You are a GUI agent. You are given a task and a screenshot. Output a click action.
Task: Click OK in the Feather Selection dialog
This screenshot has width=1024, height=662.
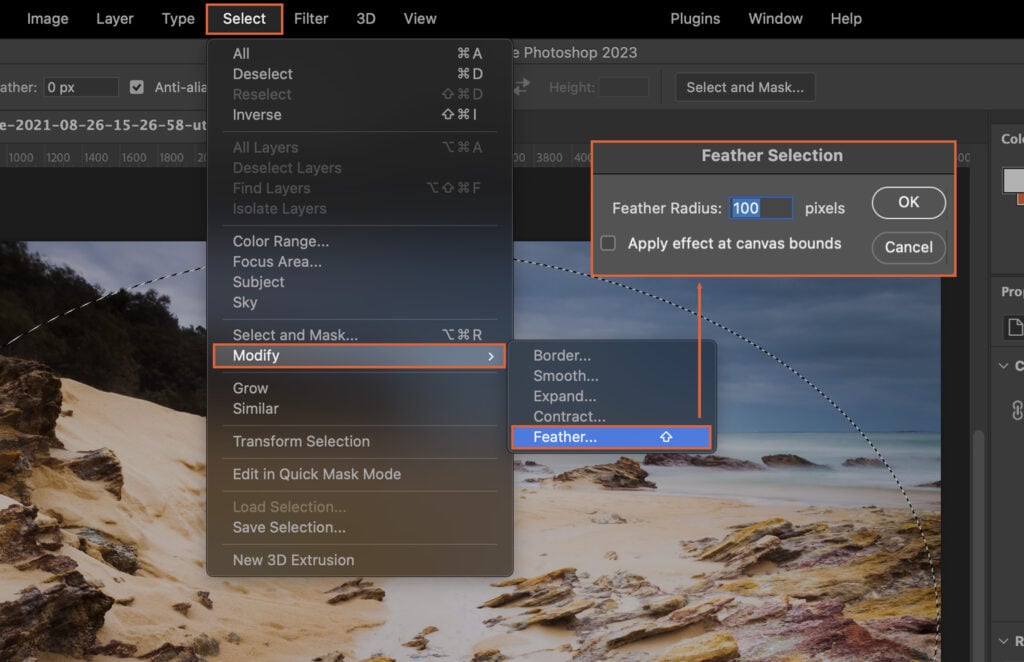907,202
